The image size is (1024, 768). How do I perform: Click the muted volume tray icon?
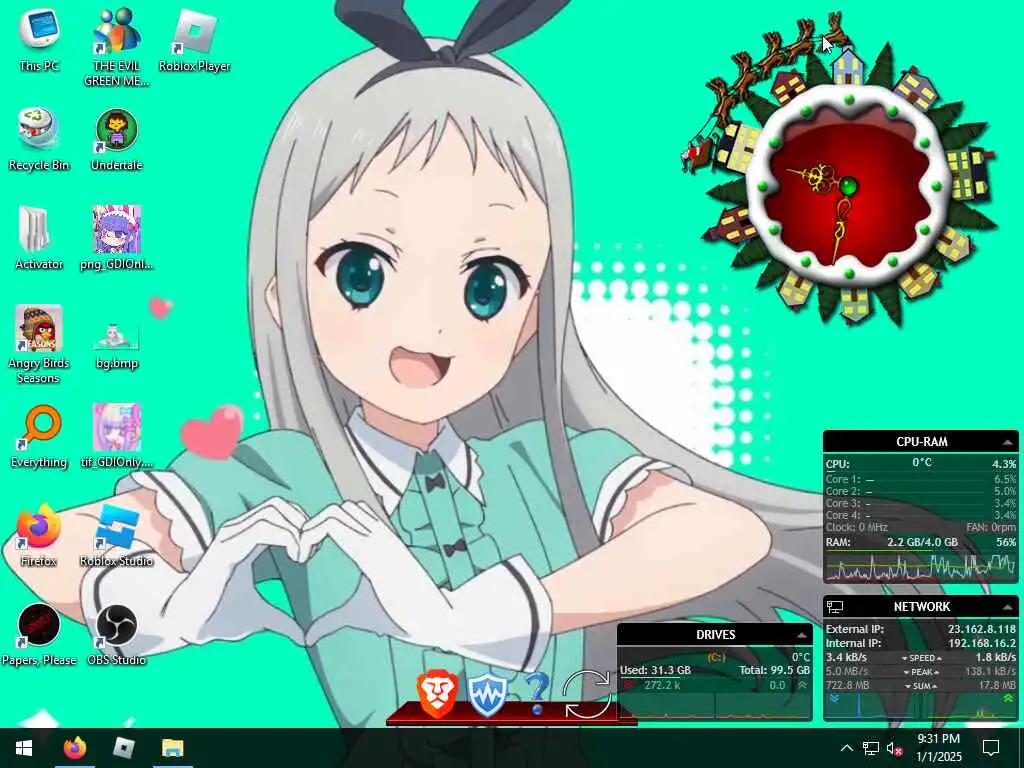coord(895,748)
